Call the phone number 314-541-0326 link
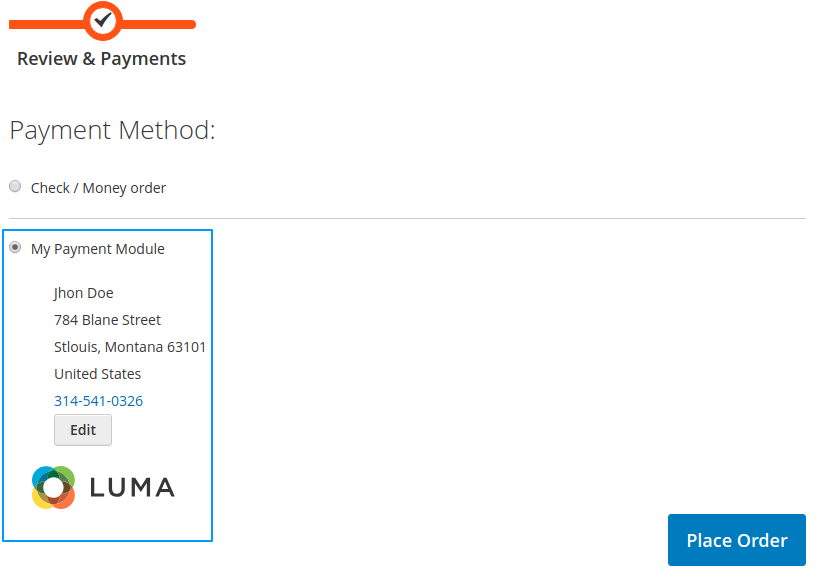The width and height of the screenshot is (826, 586). (x=97, y=400)
